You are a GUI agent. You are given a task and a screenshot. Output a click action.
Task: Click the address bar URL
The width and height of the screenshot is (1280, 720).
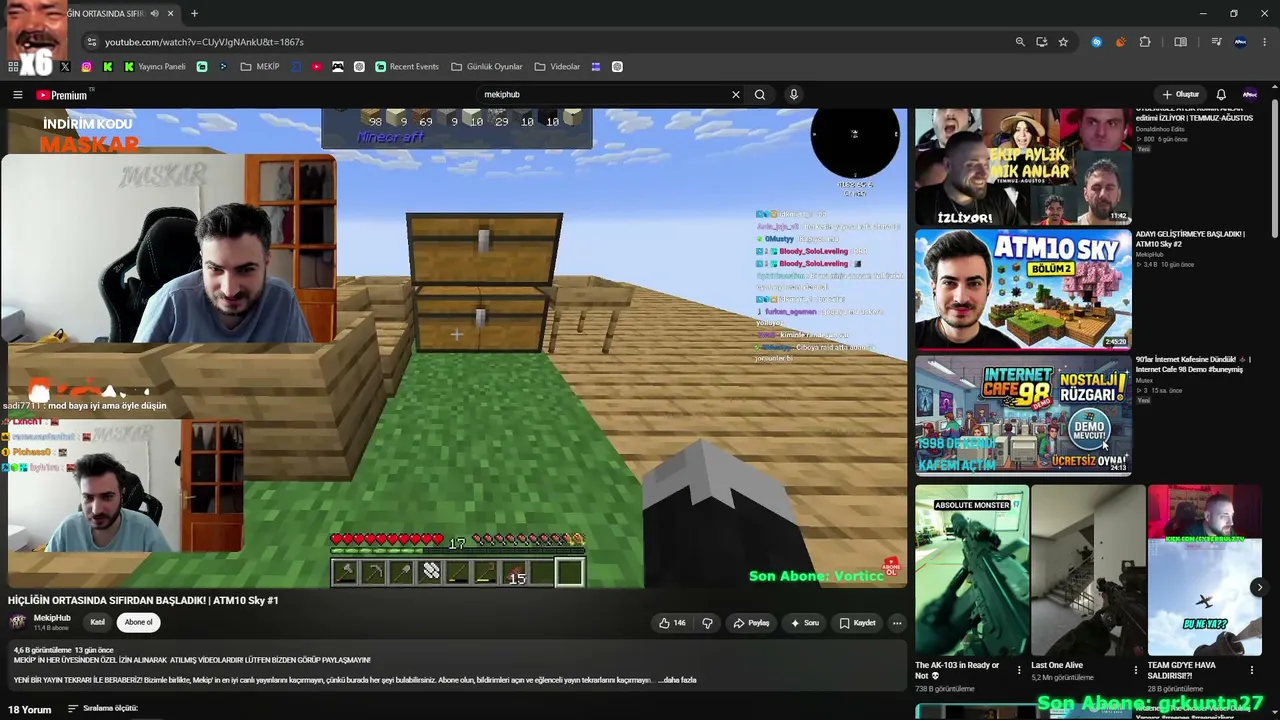coord(204,42)
